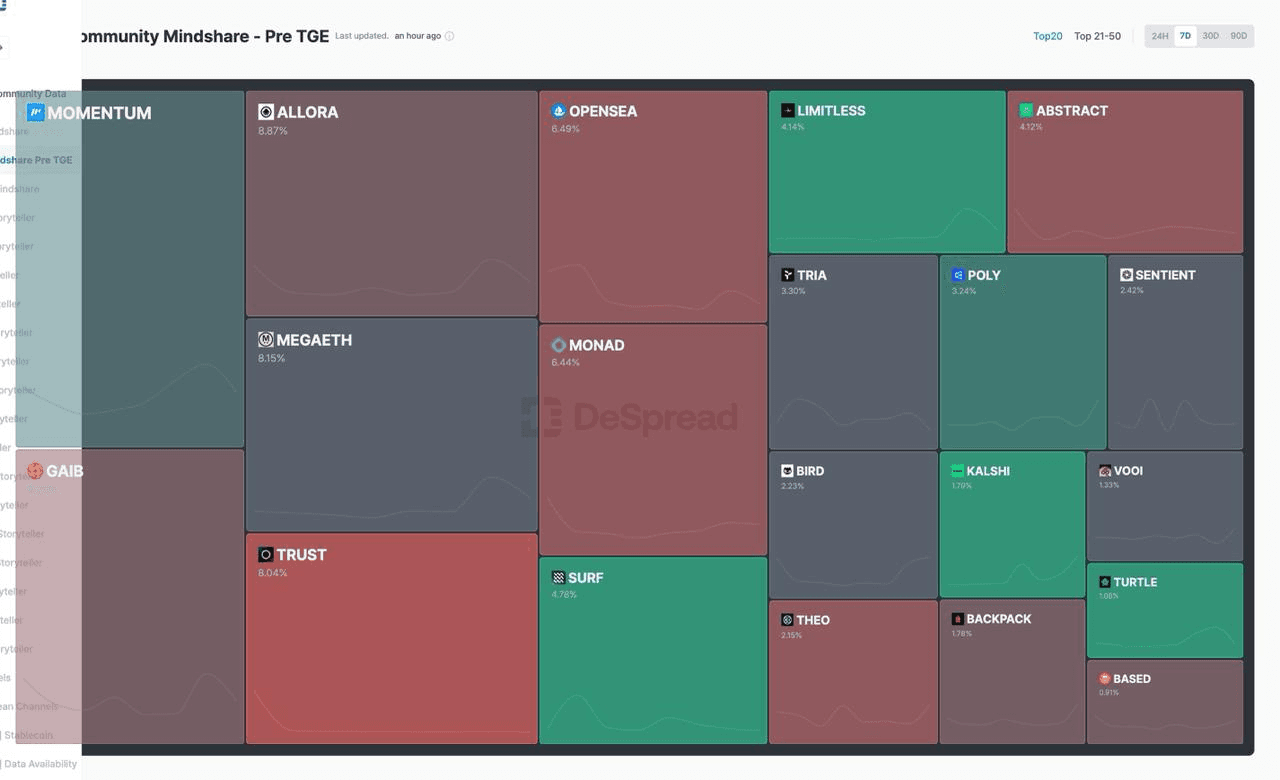
Task: Open the Data Availability sidebar link
Action: click(40, 764)
